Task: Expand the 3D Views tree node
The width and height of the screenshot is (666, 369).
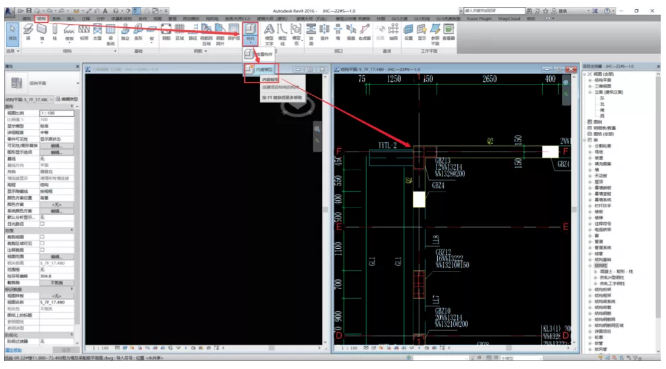Action: (x=590, y=86)
